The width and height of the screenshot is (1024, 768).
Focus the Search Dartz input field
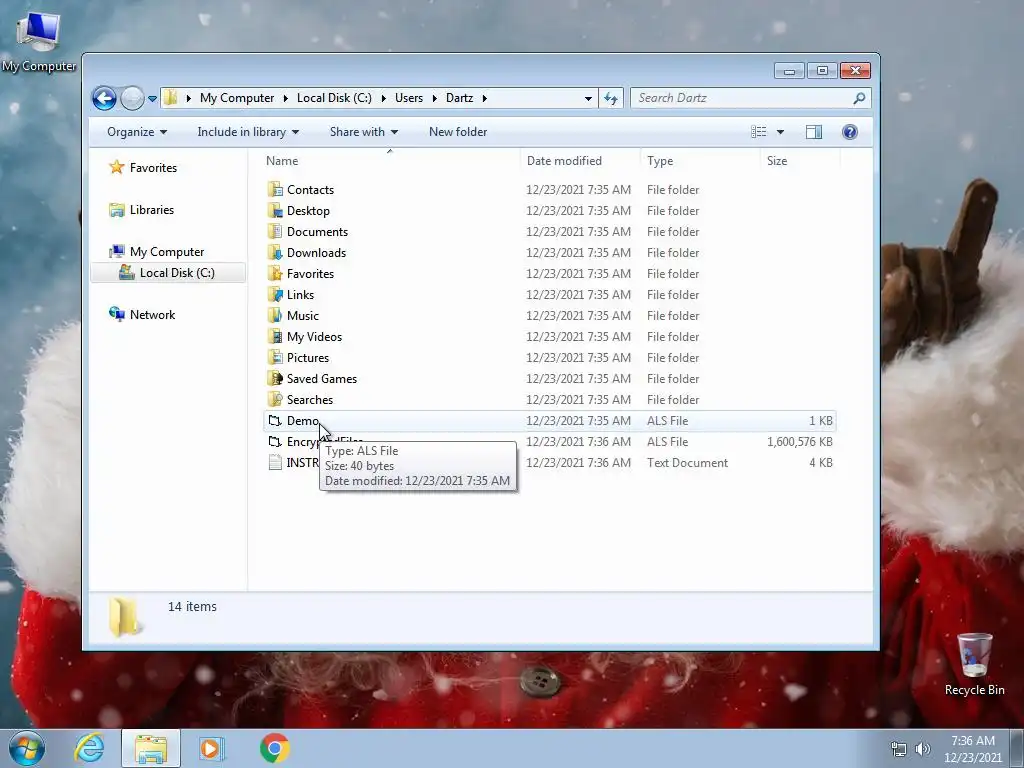[743, 98]
